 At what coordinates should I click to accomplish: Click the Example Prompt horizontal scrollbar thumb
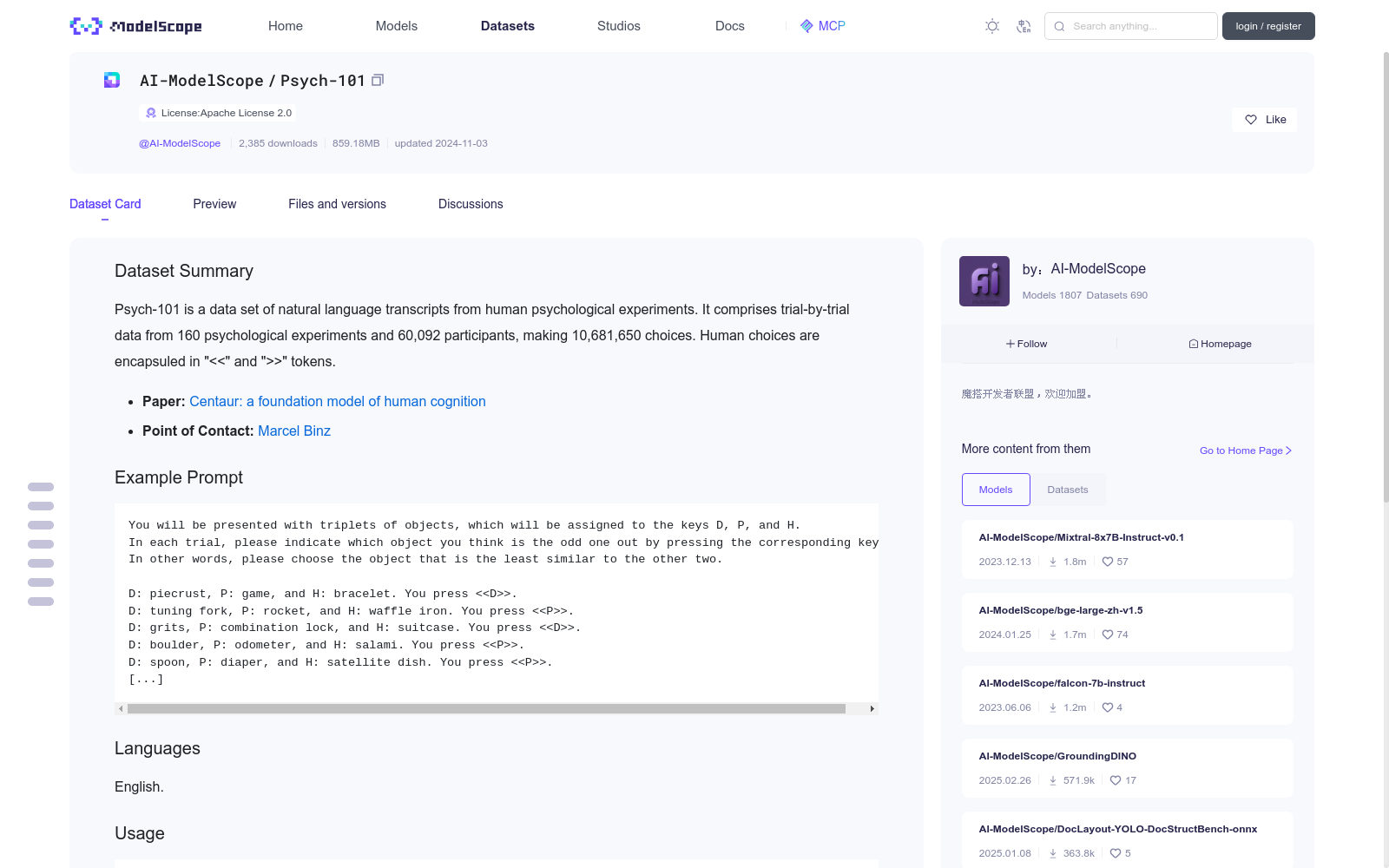pos(486,709)
